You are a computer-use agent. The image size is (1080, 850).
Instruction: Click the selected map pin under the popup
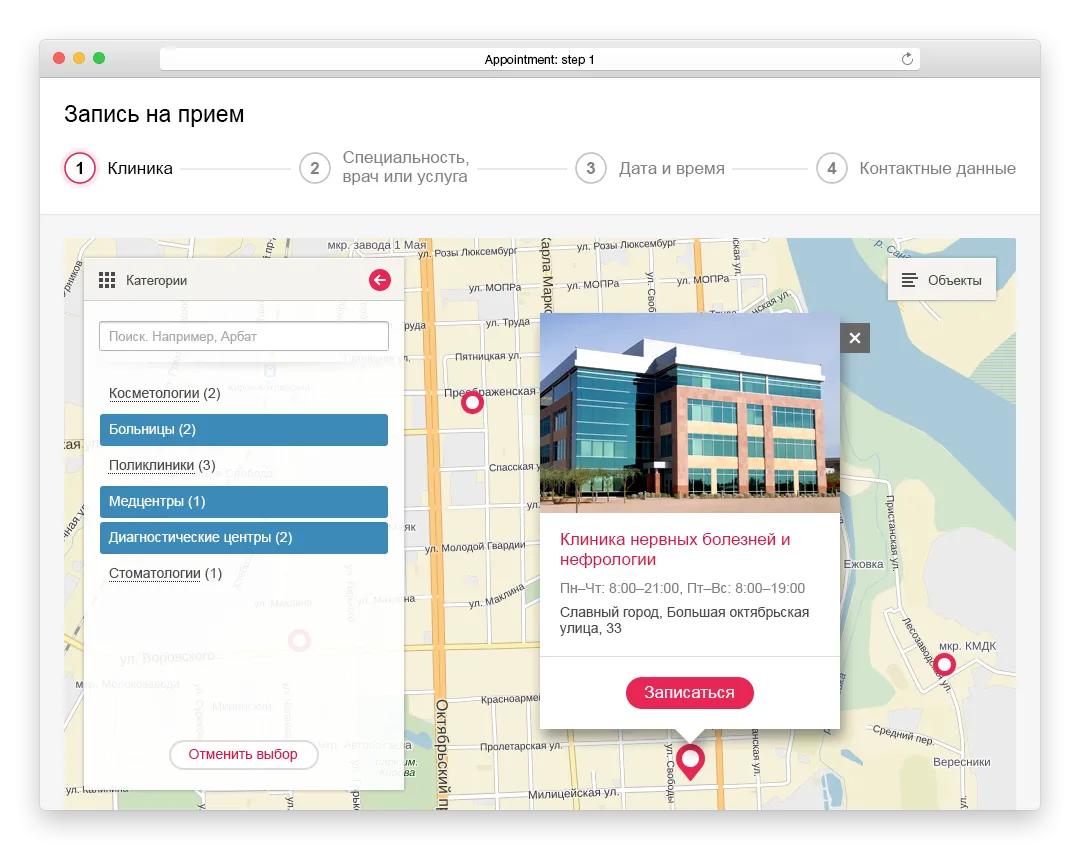pos(690,761)
